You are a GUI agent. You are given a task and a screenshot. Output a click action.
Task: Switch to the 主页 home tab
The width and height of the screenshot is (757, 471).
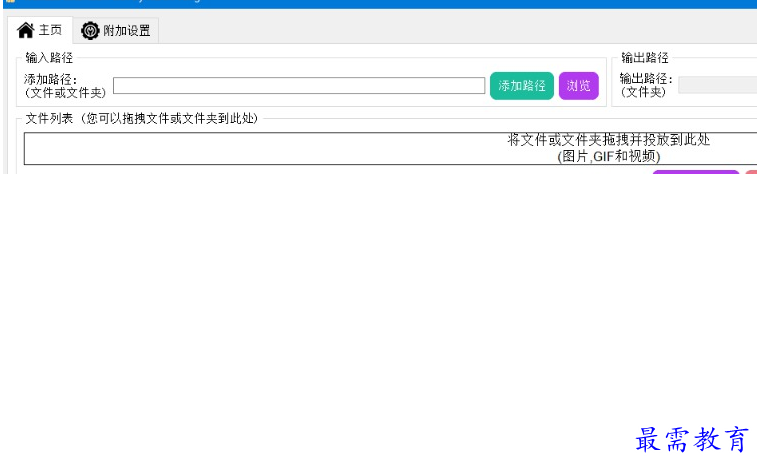coord(40,30)
